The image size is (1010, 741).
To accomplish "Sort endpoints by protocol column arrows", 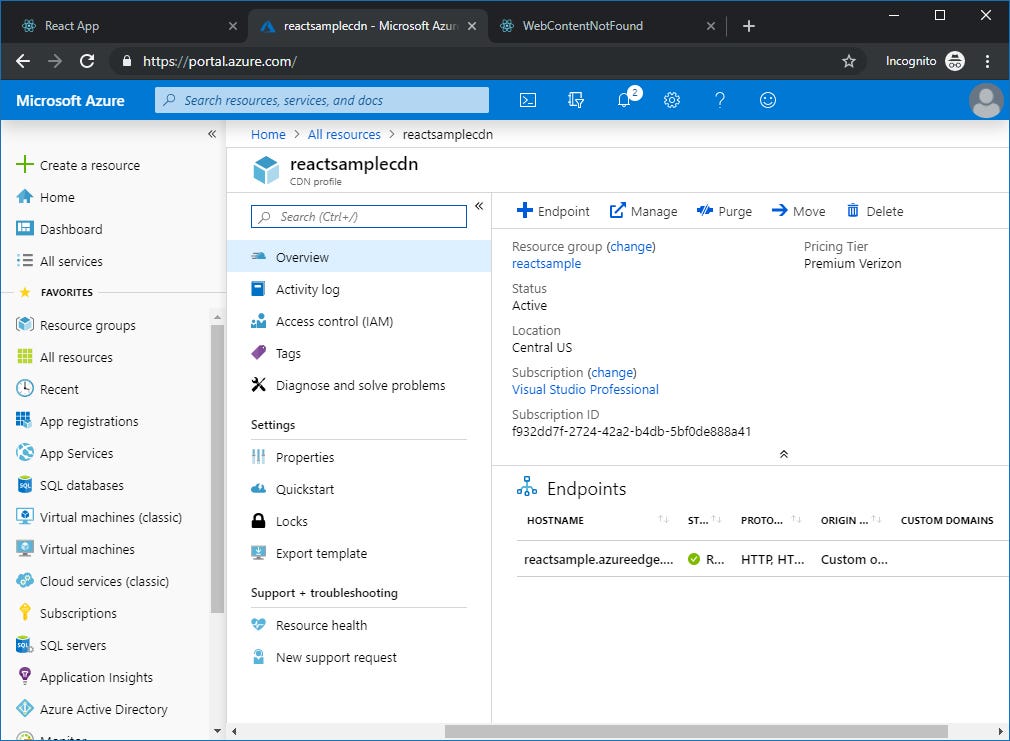I will [796, 519].
